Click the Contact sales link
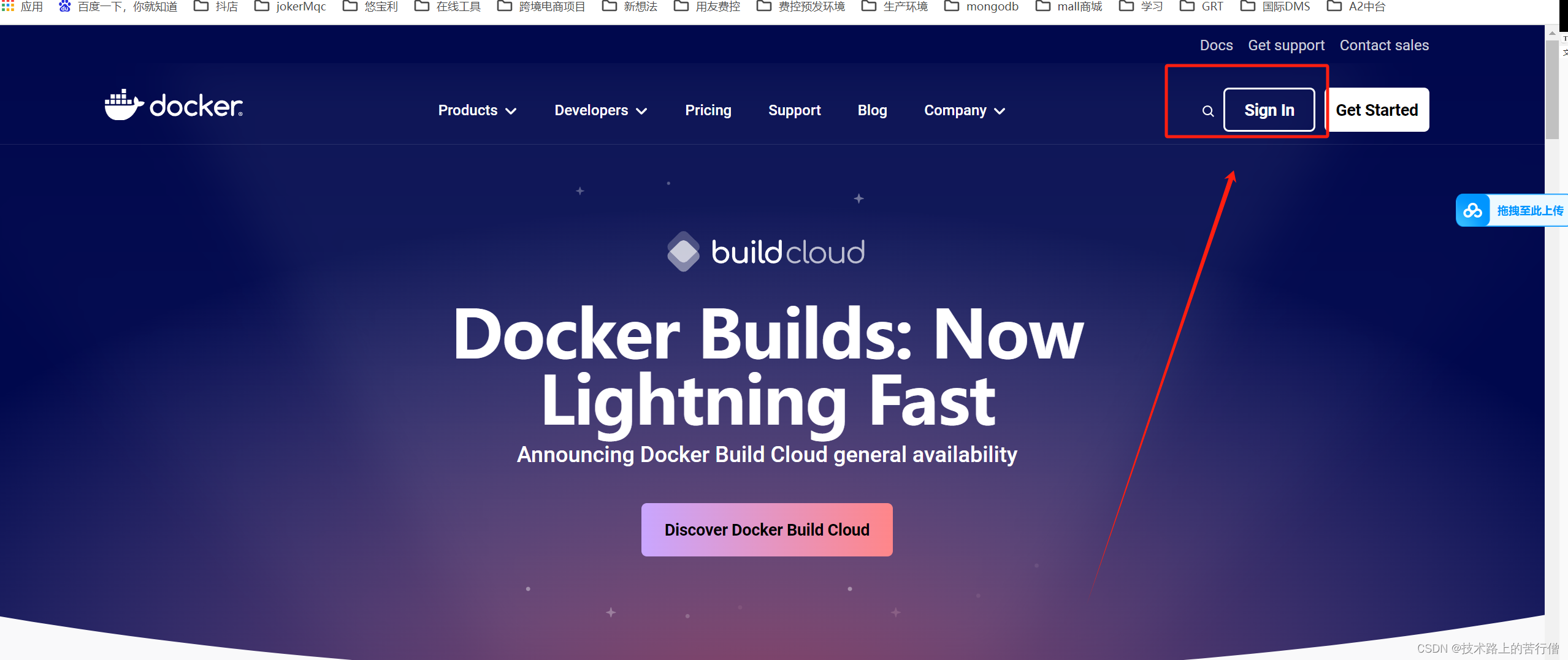This screenshot has width=1568, height=660. coord(1384,45)
